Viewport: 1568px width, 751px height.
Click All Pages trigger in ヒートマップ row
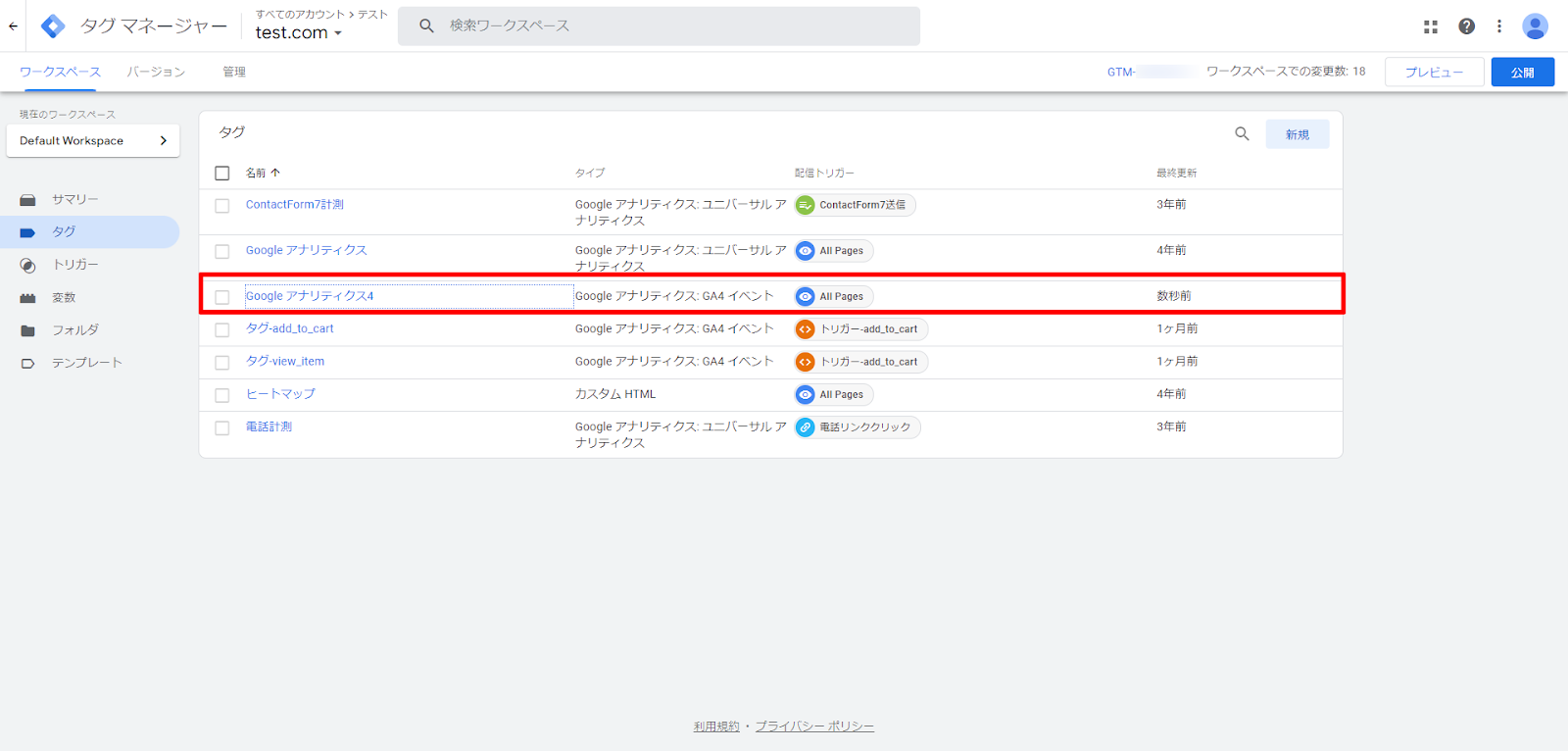(x=834, y=394)
